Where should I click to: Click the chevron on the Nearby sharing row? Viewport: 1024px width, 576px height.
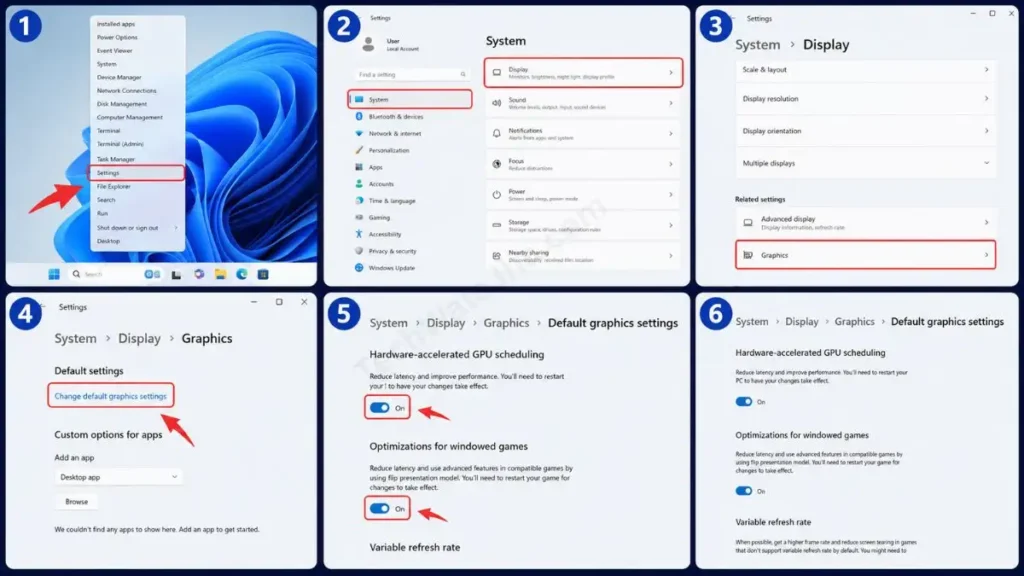(671, 256)
